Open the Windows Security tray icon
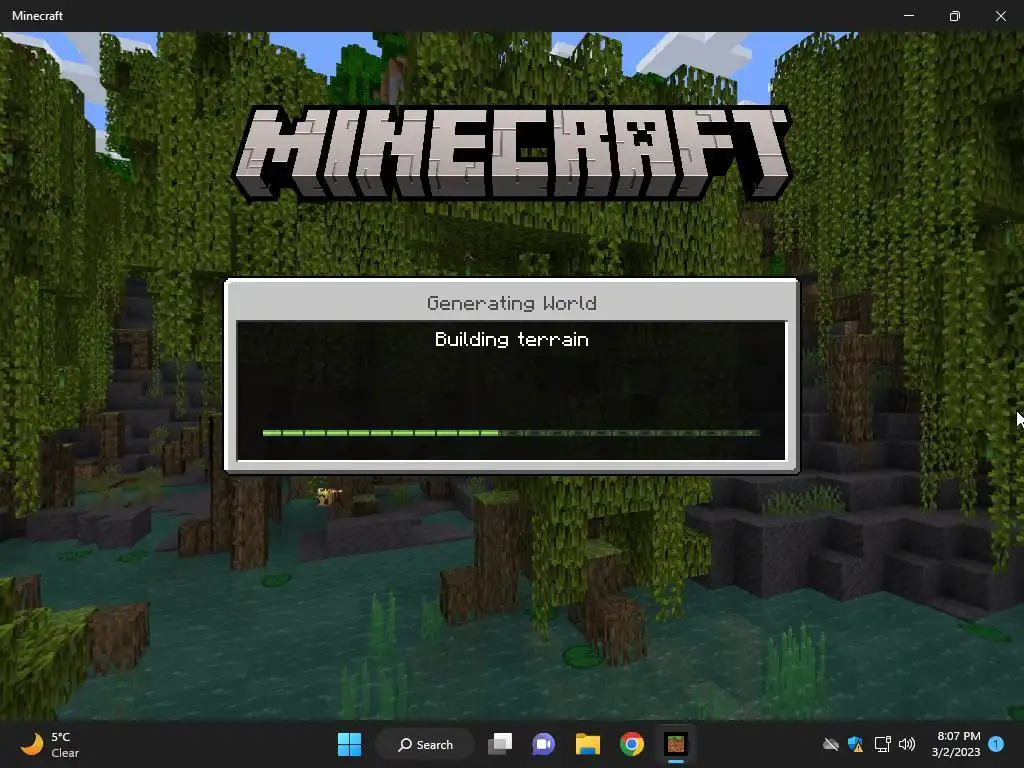 [856, 744]
